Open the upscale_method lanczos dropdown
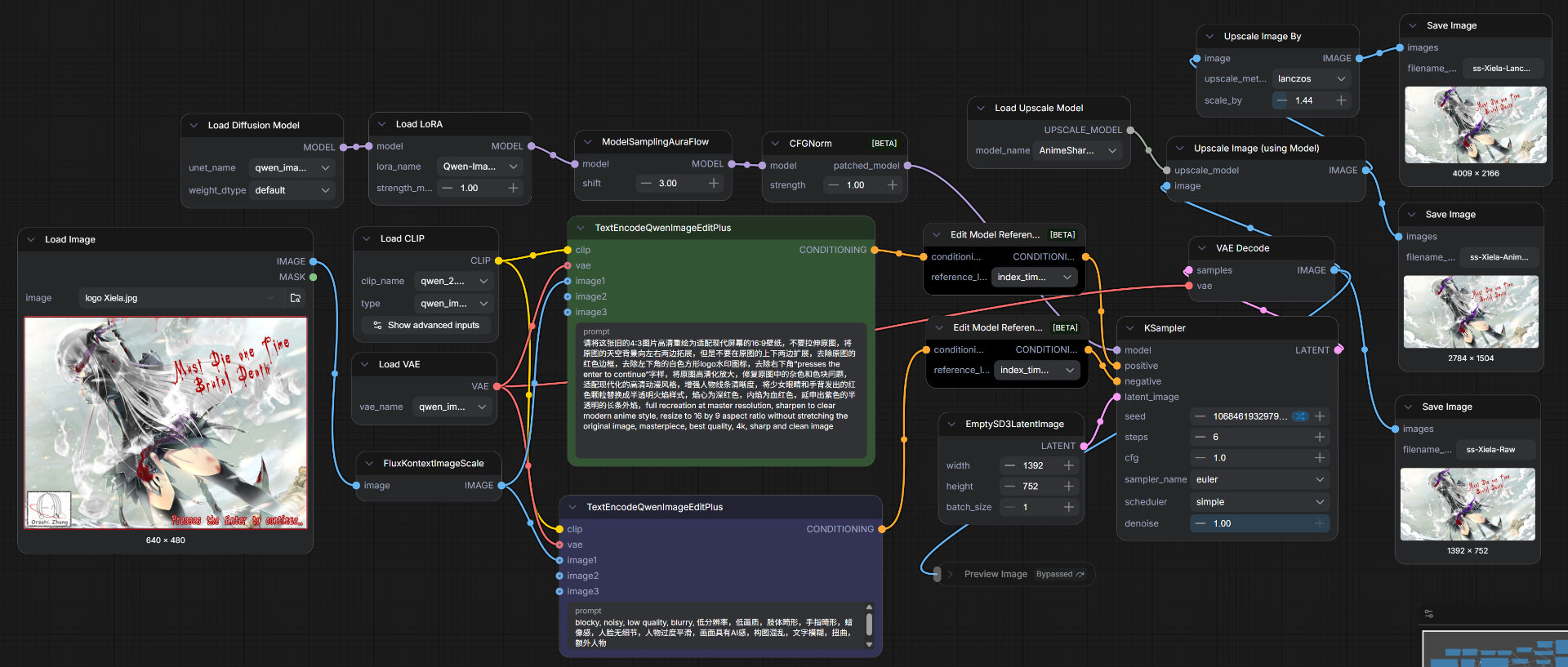1568x667 pixels. 1312,78
